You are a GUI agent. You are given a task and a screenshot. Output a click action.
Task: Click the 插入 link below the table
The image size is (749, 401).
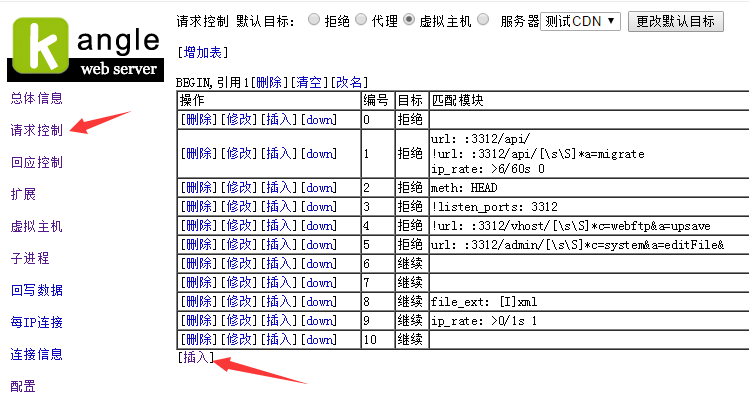[x=195, y=357]
